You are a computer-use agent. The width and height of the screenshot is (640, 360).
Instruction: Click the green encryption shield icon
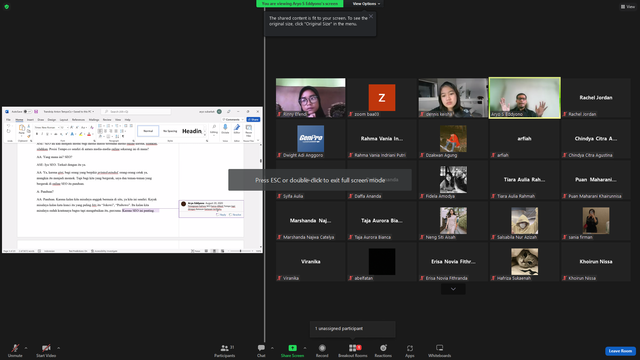tap(7, 7)
